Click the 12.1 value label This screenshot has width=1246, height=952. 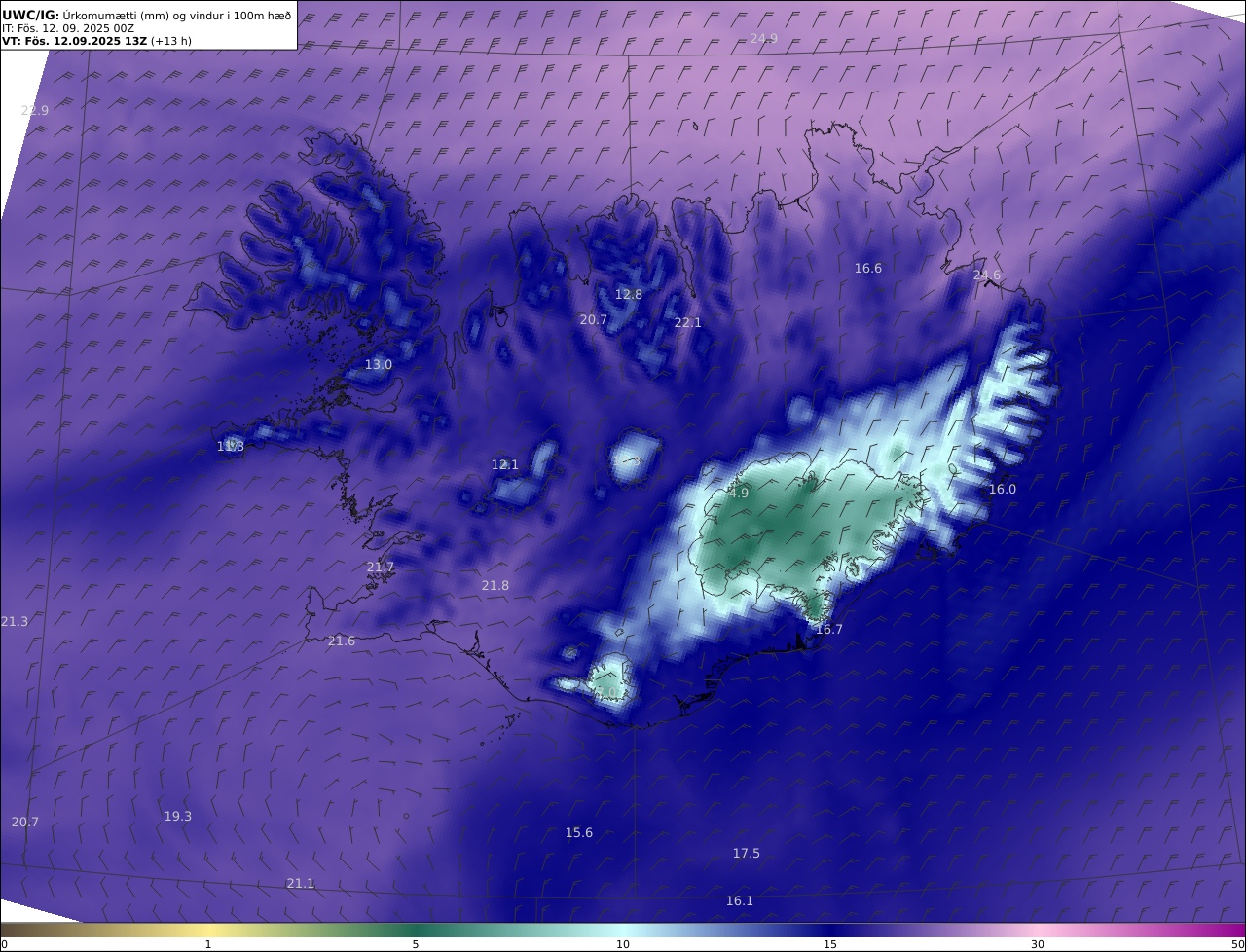pyautogui.click(x=505, y=464)
